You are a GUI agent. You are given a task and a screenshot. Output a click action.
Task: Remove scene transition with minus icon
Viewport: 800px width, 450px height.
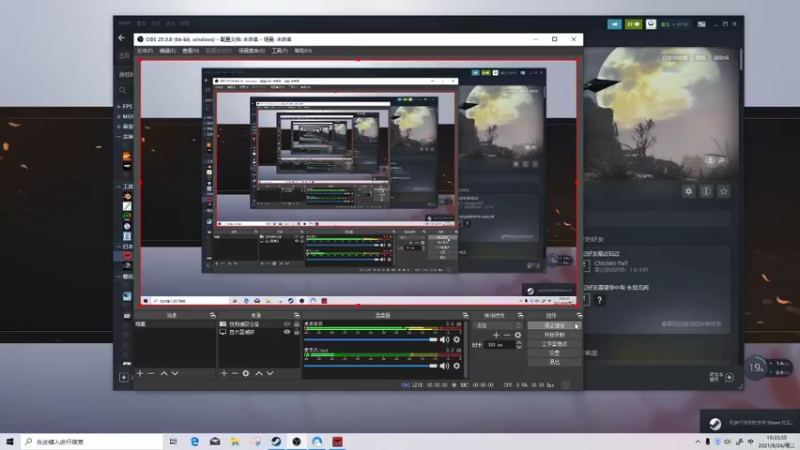pyautogui.click(x=507, y=335)
